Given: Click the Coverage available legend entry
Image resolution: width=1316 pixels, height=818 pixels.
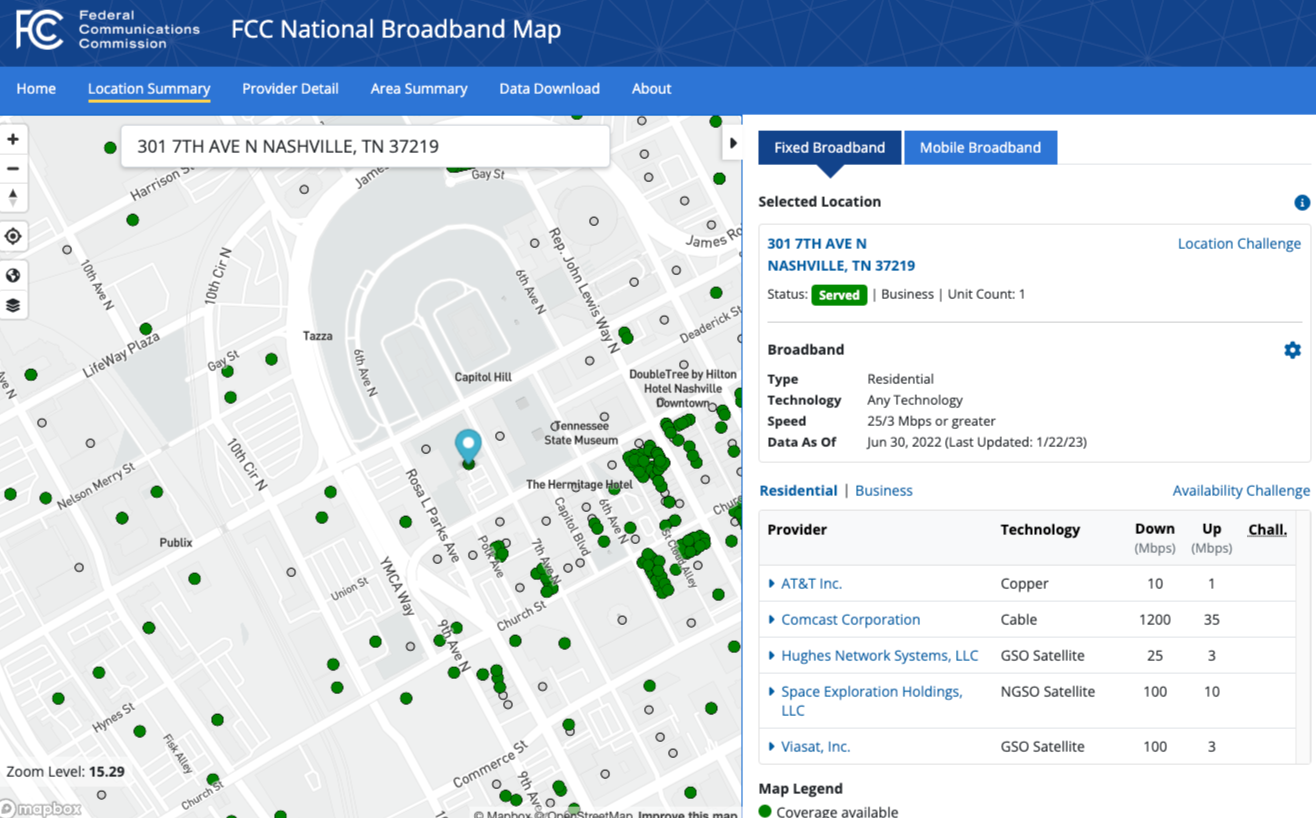Looking at the screenshot, I should point(828,811).
